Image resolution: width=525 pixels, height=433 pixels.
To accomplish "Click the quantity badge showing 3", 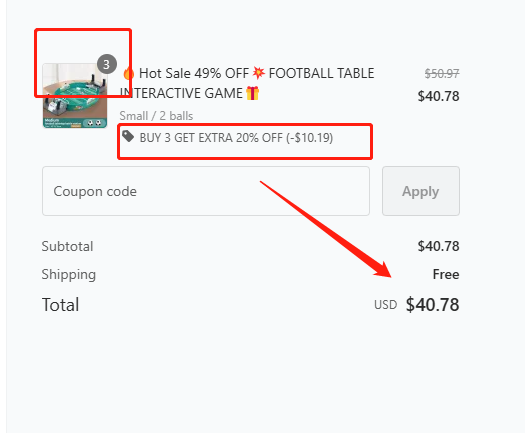I will 106,64.
